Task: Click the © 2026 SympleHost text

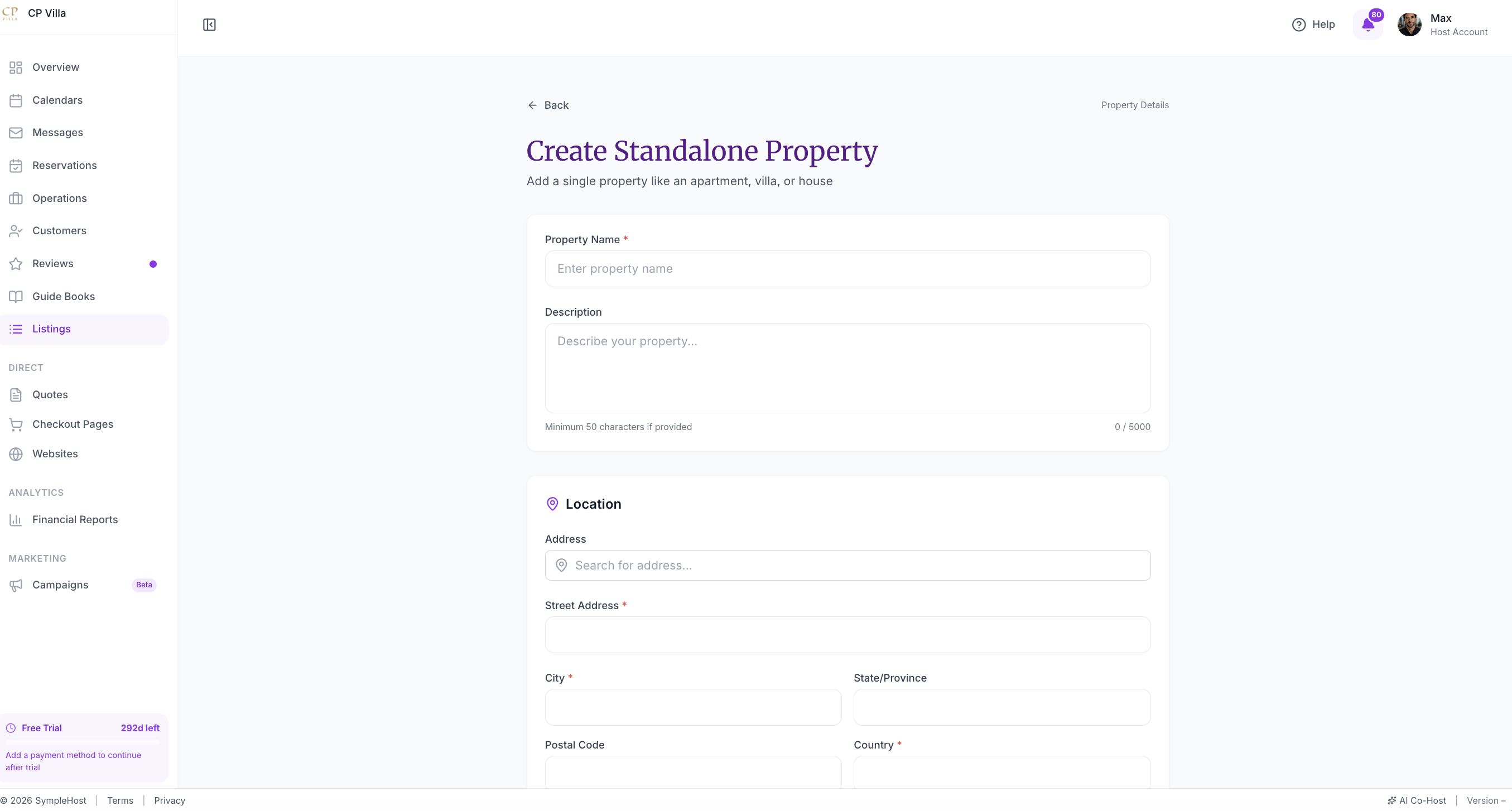Action: (x=44, y=800)
